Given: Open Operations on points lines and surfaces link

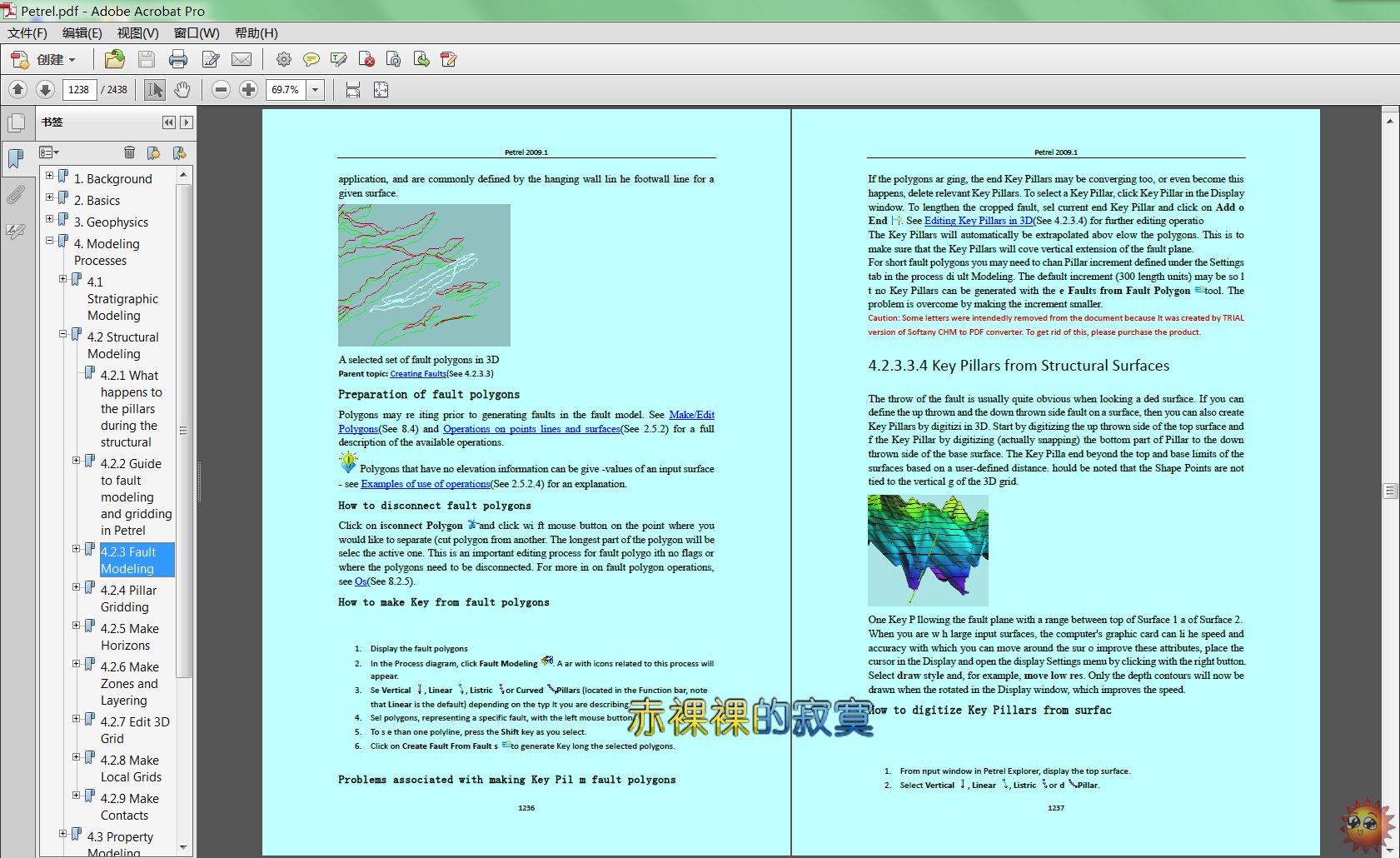Looking at the screenshot, I should (531, 429).
